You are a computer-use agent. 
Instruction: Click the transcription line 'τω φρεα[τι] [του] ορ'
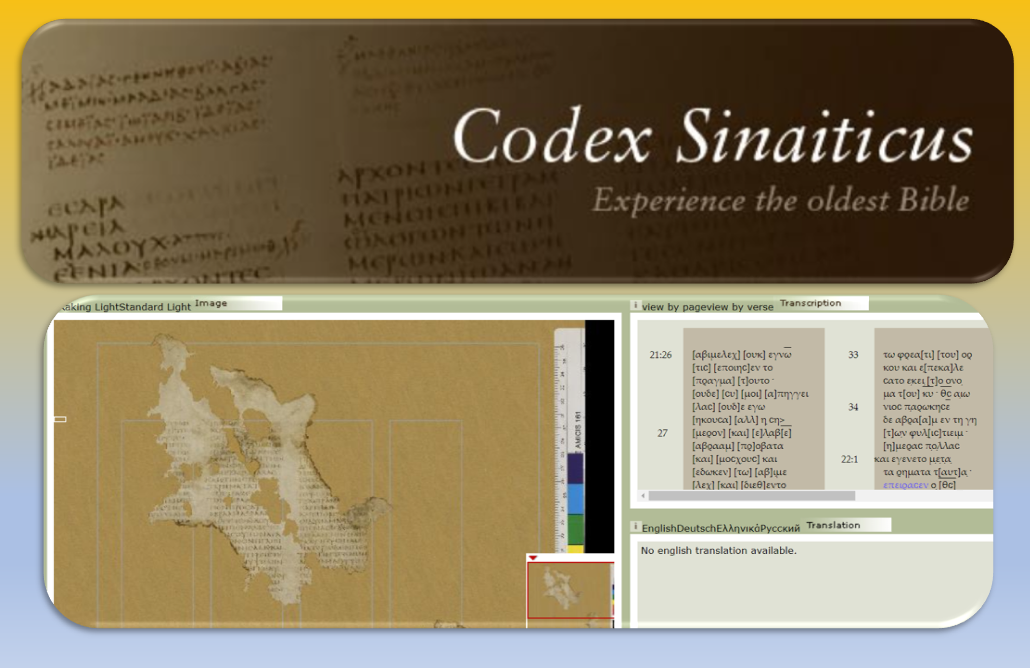[x=927, y=355]
